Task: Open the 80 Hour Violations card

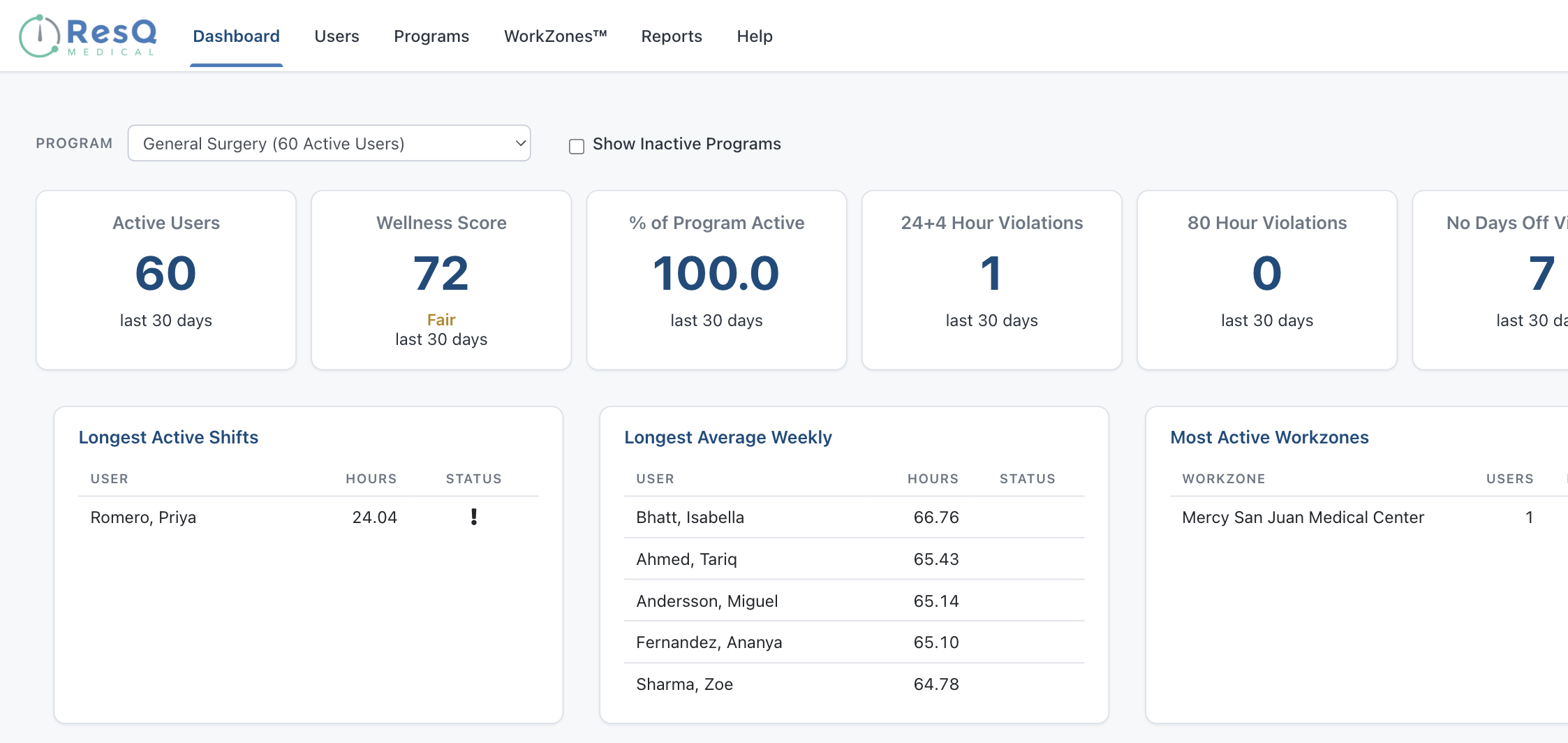Action: pos(1267,280)
